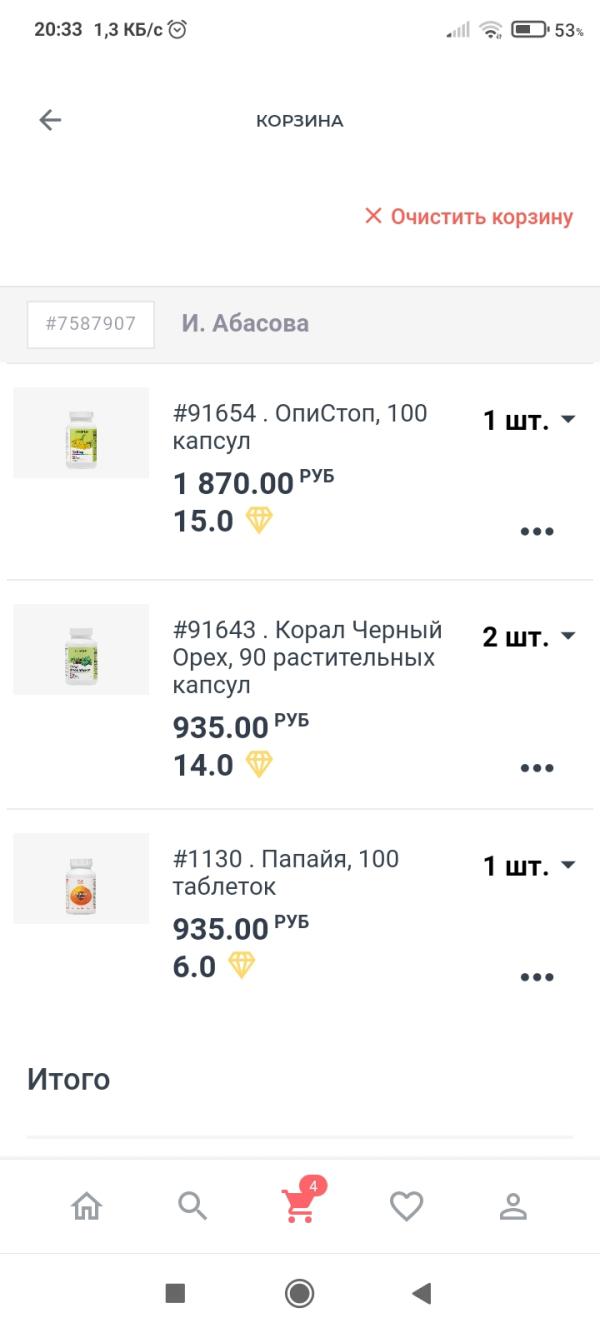Open more options for Корал Черный Орех
Image resolution: width=600 pixels, height=1332 pixels.
pyautogui.click(x=537, y=768)
